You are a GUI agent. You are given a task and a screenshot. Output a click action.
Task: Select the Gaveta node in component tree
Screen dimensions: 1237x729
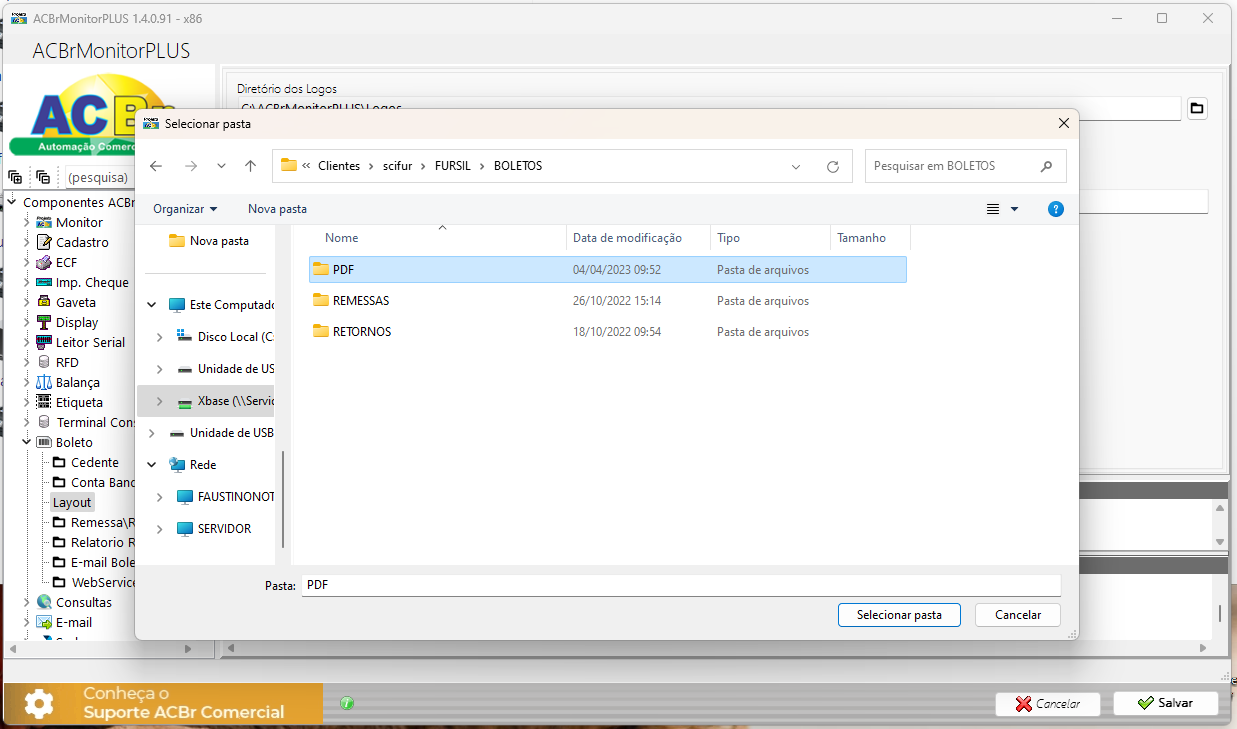[76, 302]
